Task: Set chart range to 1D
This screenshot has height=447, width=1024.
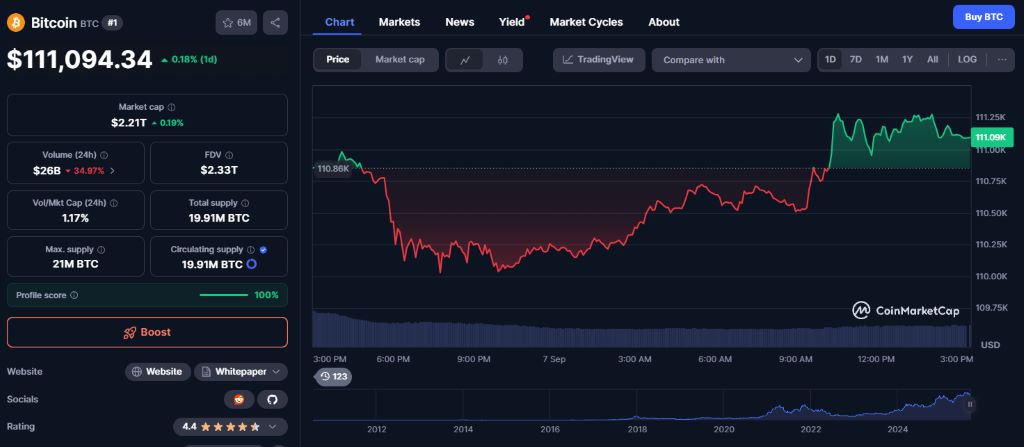Action: click(x=830, y=59)
